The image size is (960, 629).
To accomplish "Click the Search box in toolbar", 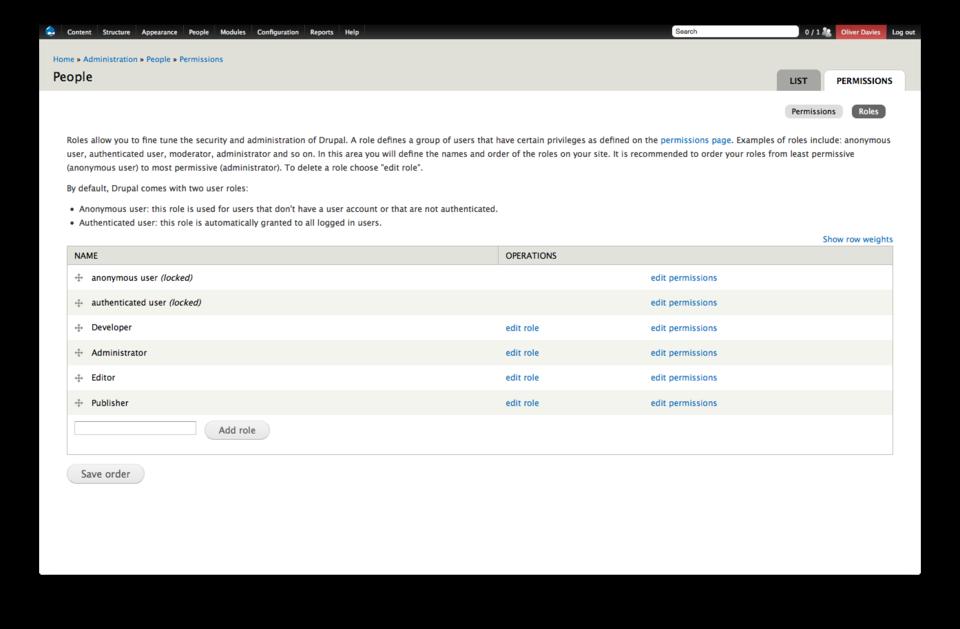I will click(735, 32).
